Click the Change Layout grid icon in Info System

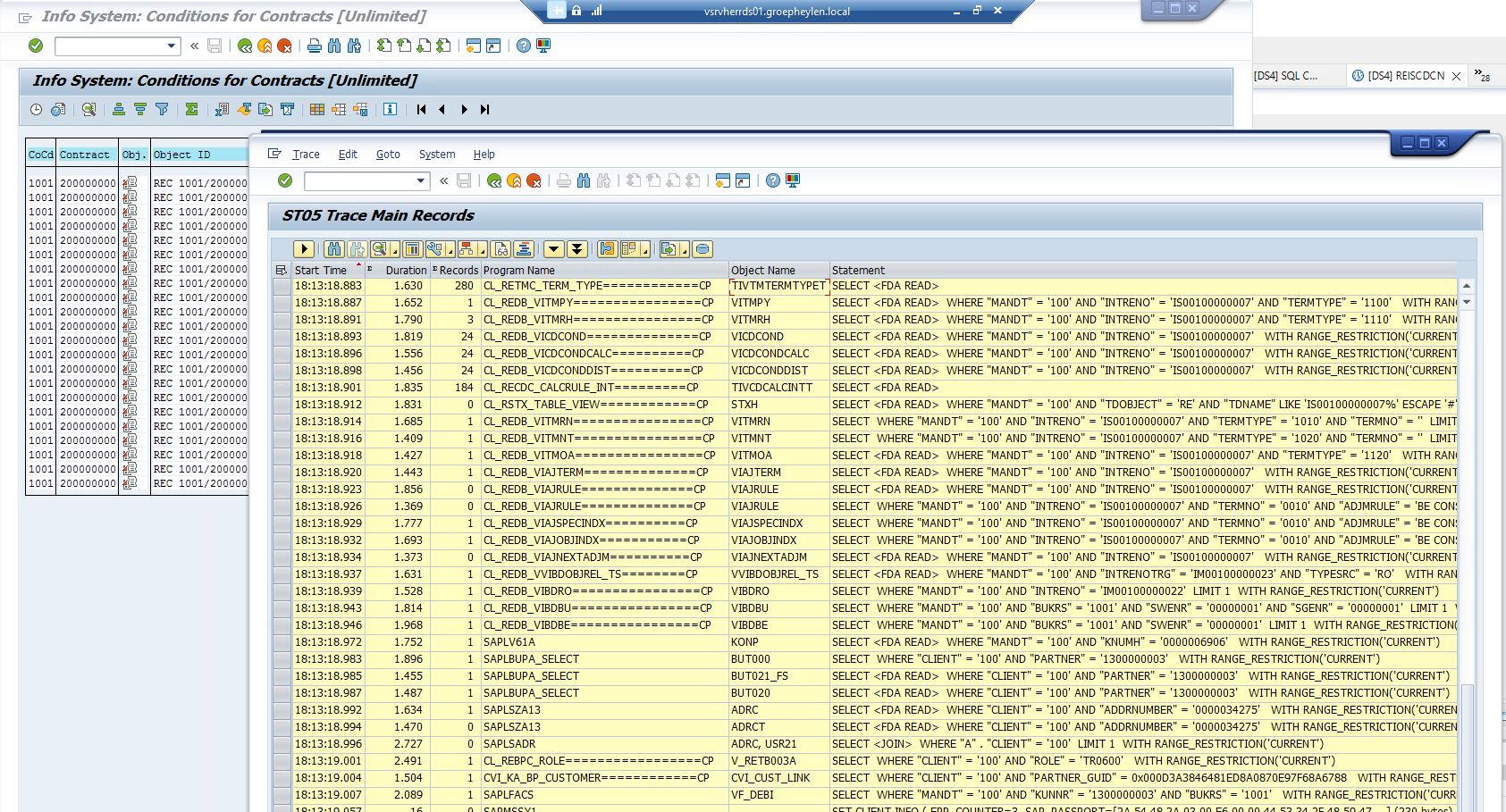click(x=317, y=109)
